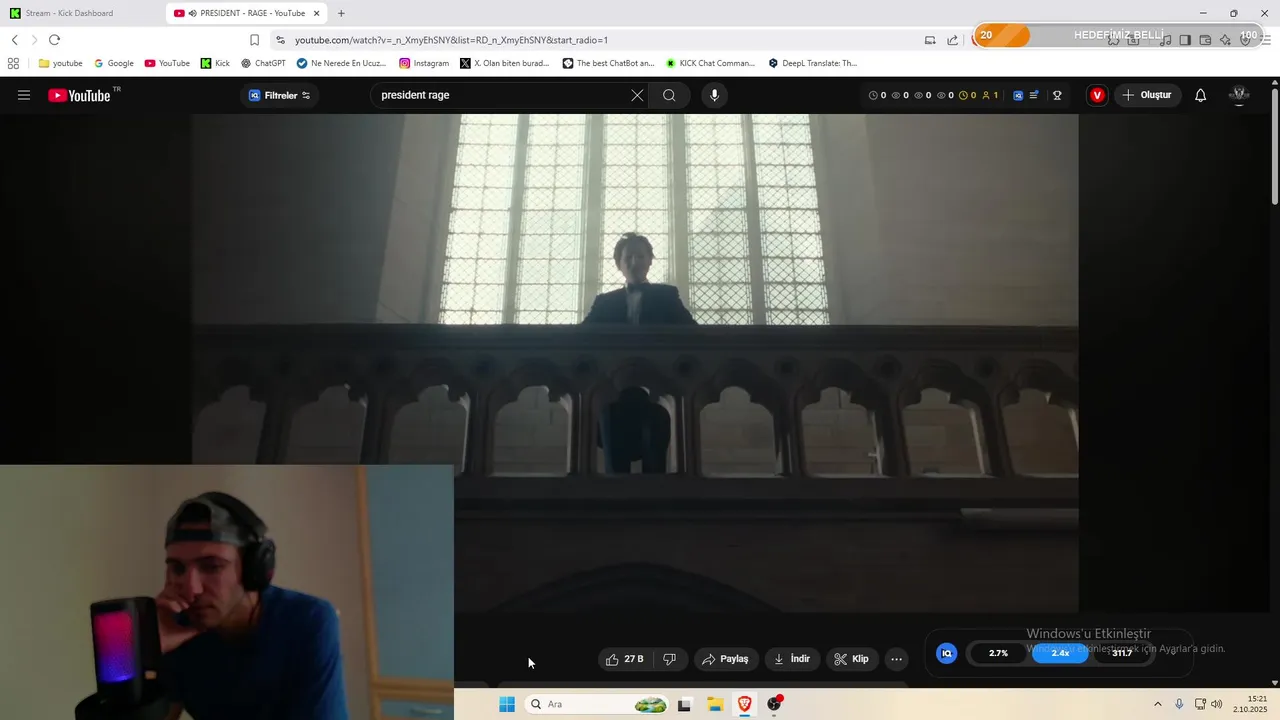Open OBS Studio from the taskbar
The width and height of the screenshot is (1280, 720).
pyautogui.click(x=774, y=704)
